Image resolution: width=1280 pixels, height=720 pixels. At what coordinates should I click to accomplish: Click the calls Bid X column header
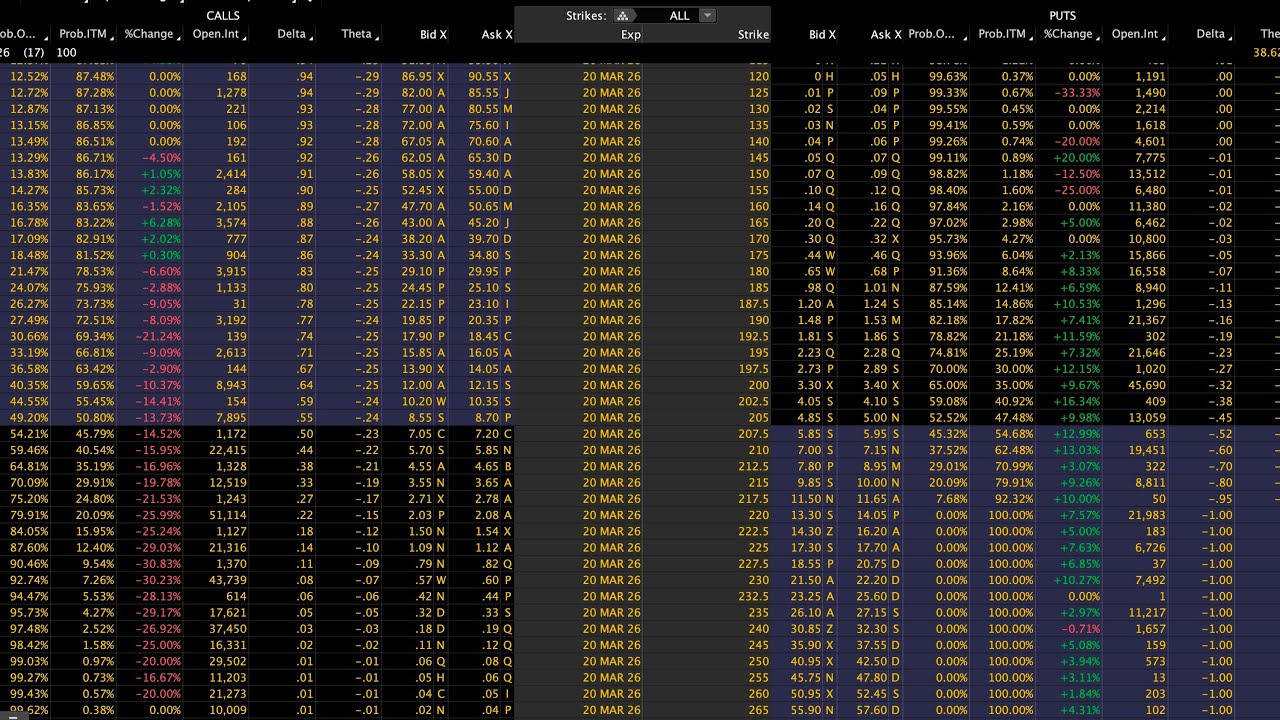433,35
